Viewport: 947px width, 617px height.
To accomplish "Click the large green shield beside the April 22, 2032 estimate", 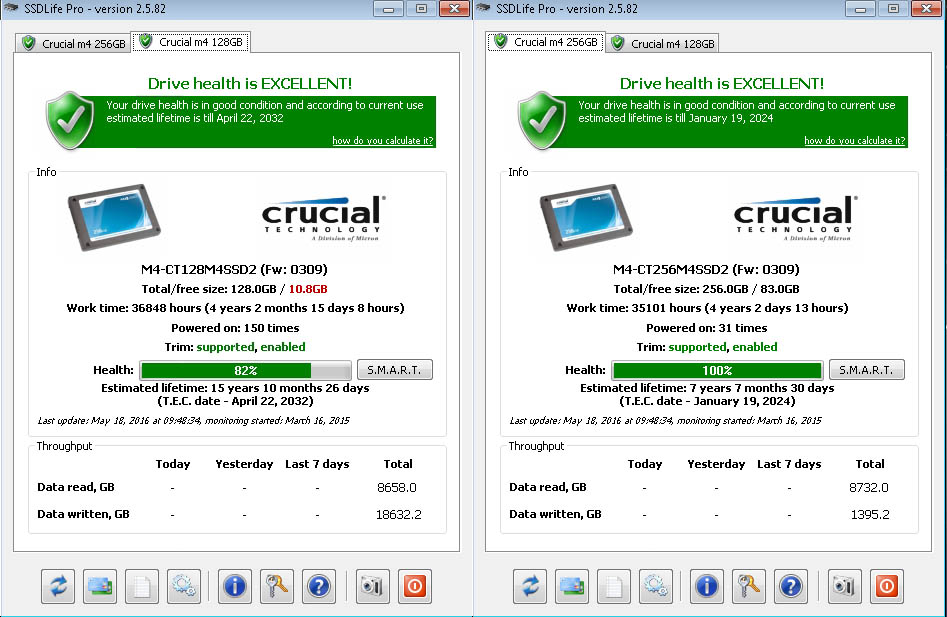I will click(x=70, y=120).
